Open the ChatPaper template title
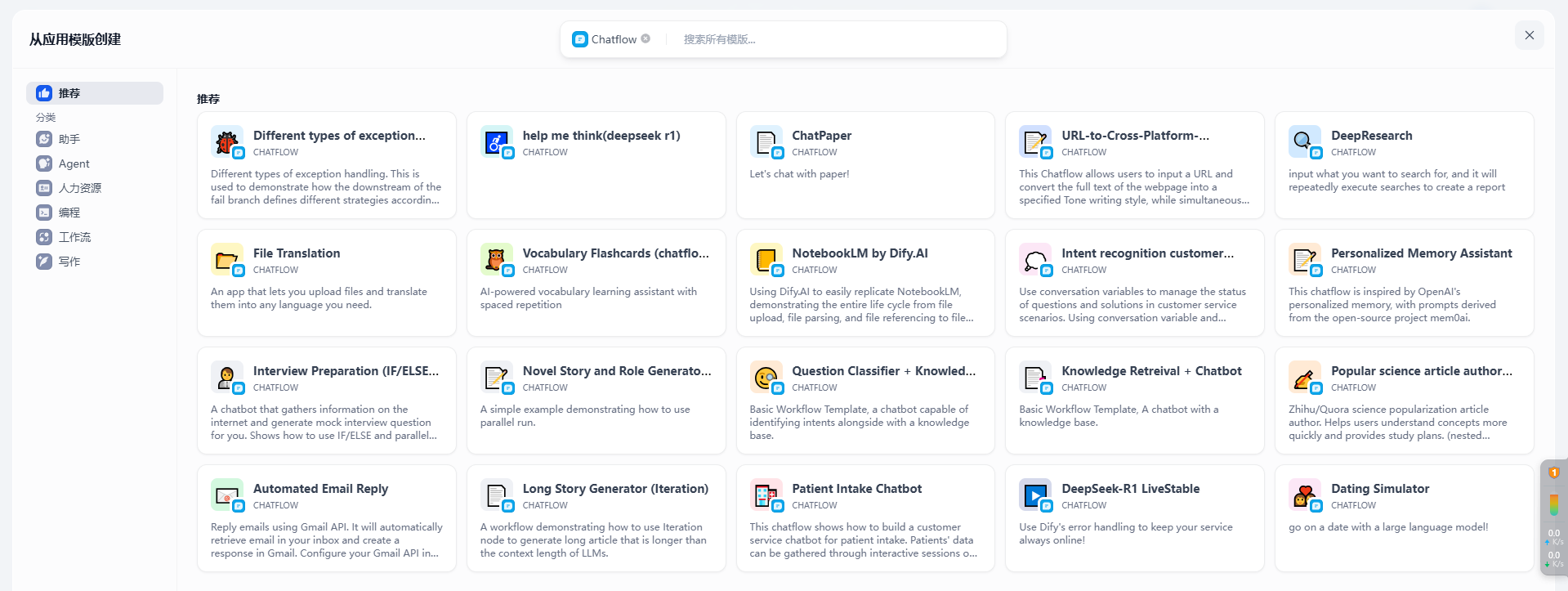Viewport: 1568px width, 591px height. click(x=821, y=136)
